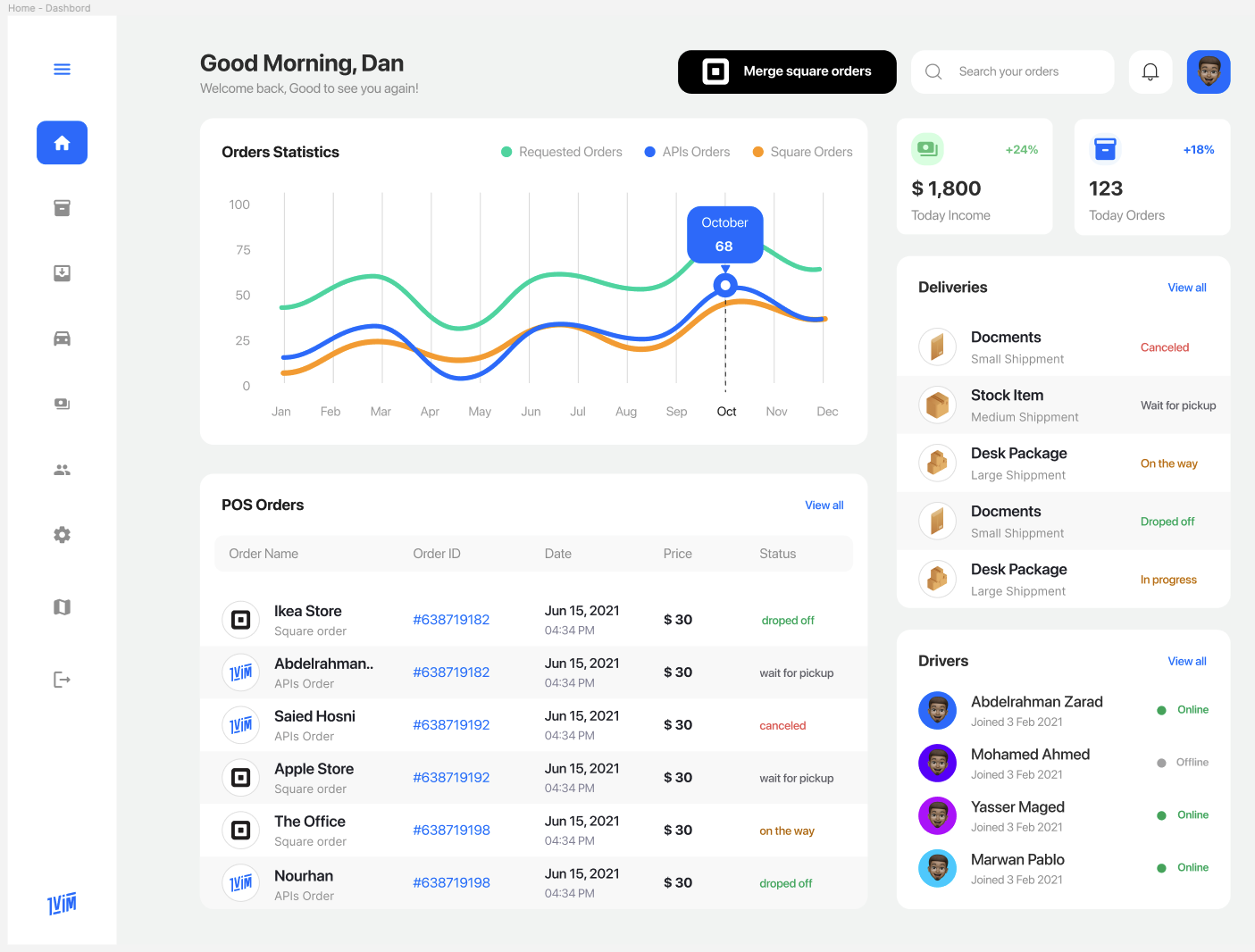The height and width of the screenshot is (952, 1255).
Task: Open notifications bell icon
Action: tap(1150, 72)
